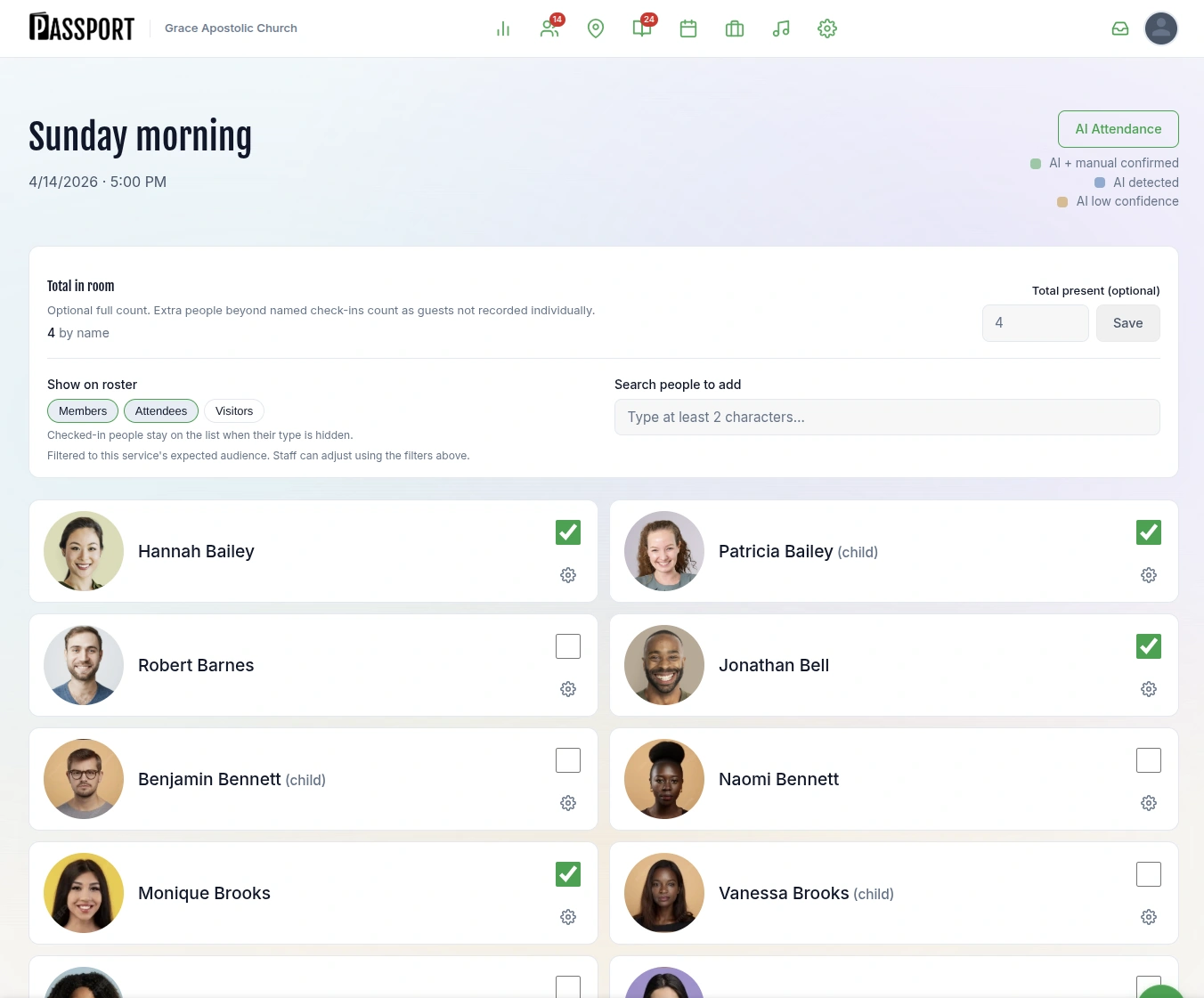Toggle the Members roster filter

point(83,410)
